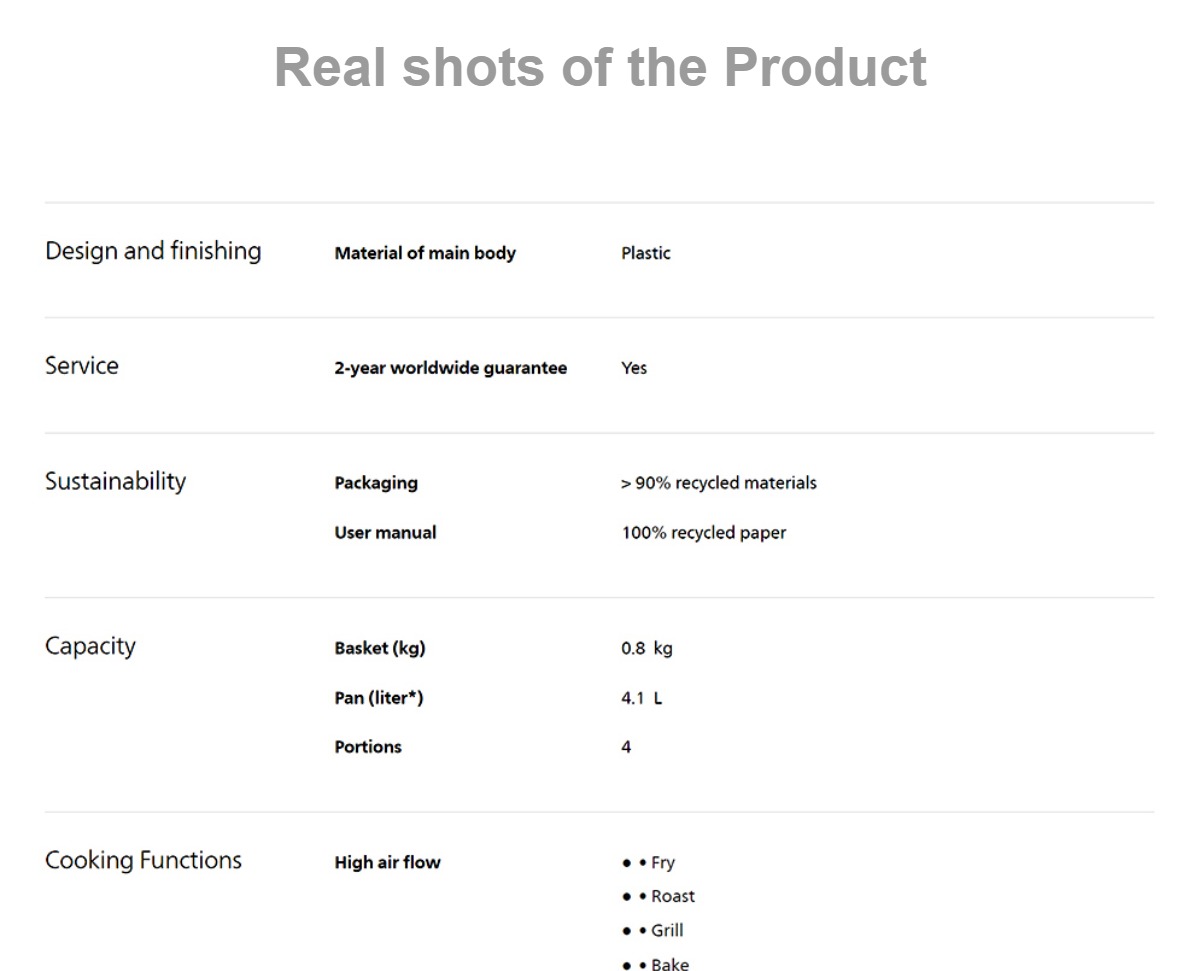Select the 'Plastic' material value
Screen dimensions: 1200x971
(x=646, y=253)
